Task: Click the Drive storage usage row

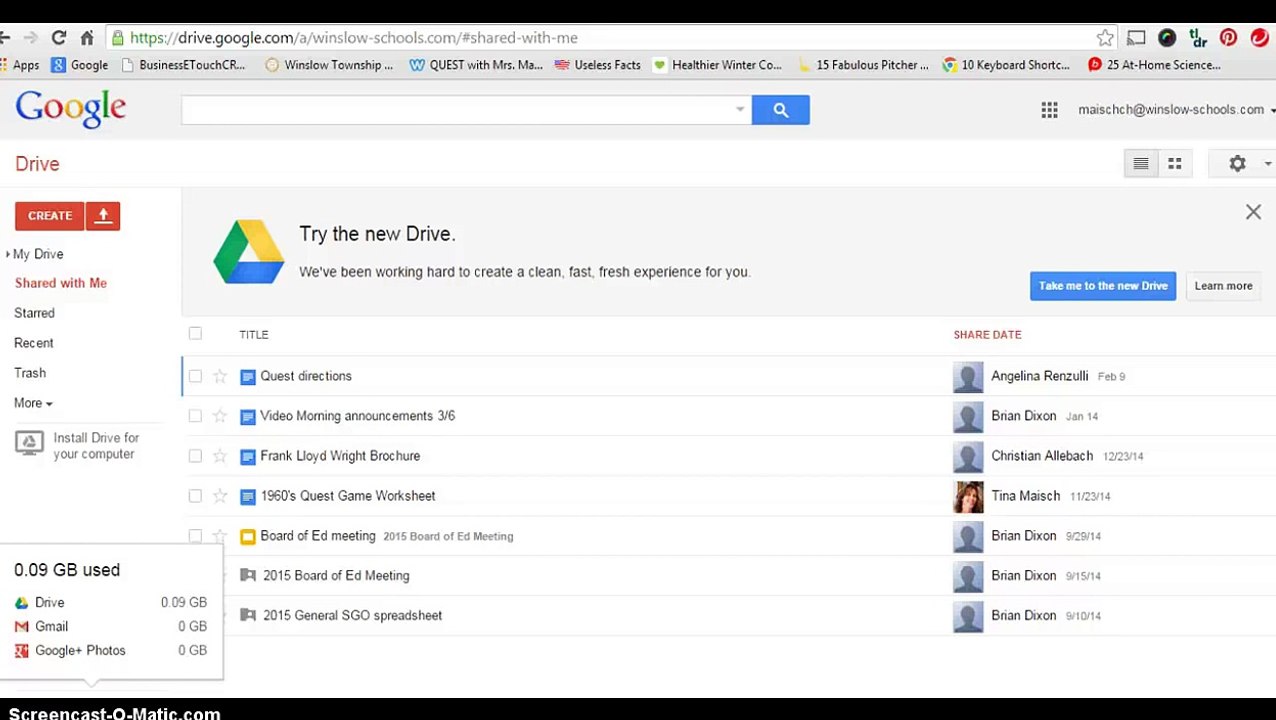Action: click(110, 603)
